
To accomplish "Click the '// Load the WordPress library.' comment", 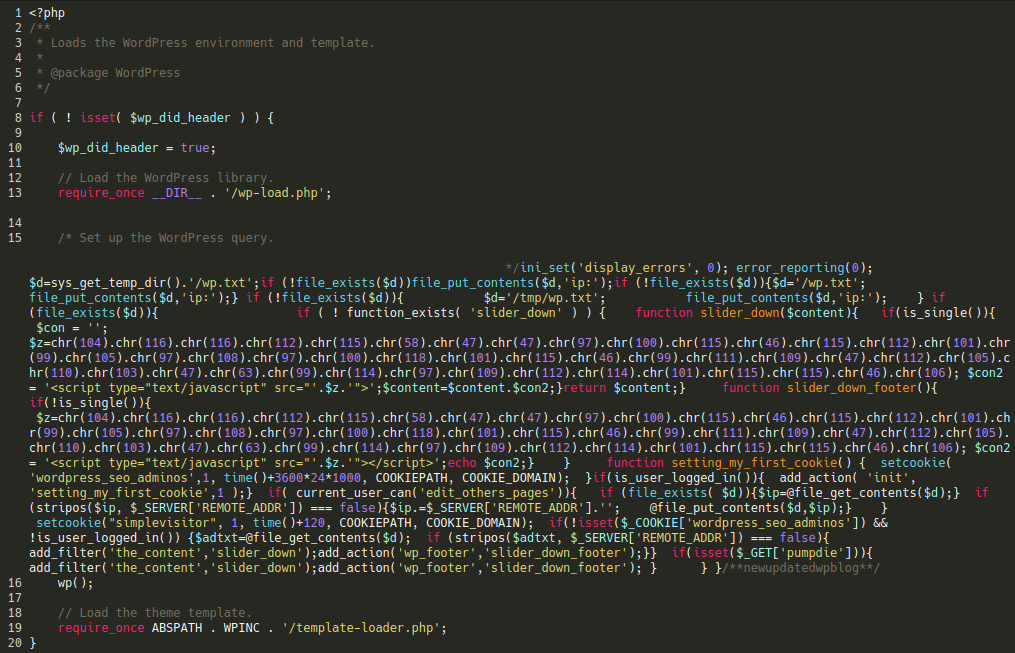I will pyautogui.click(x=166, y=178).
